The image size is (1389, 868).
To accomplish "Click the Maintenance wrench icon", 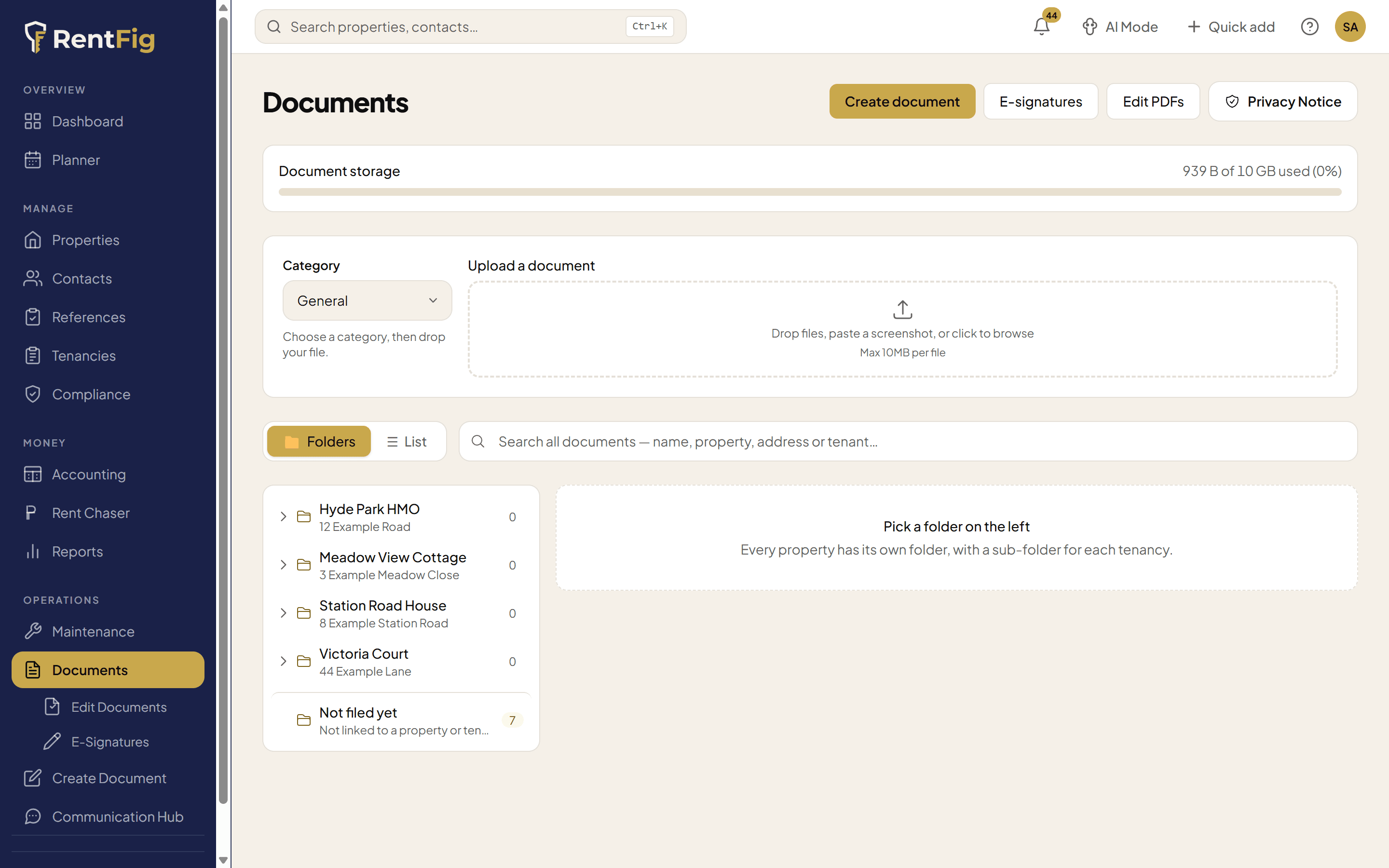I will click(x=33, y=632).
